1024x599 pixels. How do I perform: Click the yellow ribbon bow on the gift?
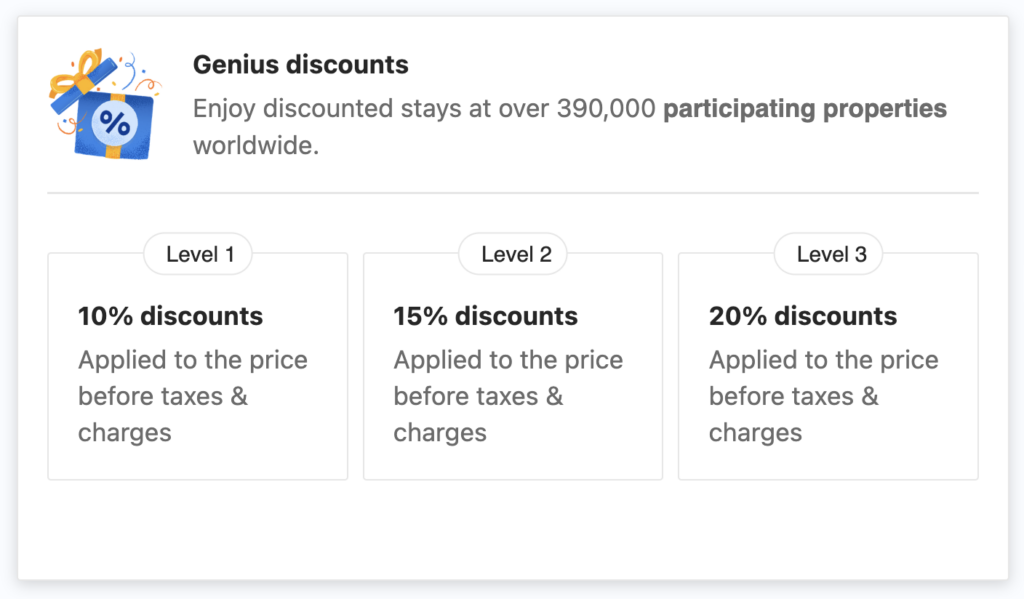pos(77,74)
